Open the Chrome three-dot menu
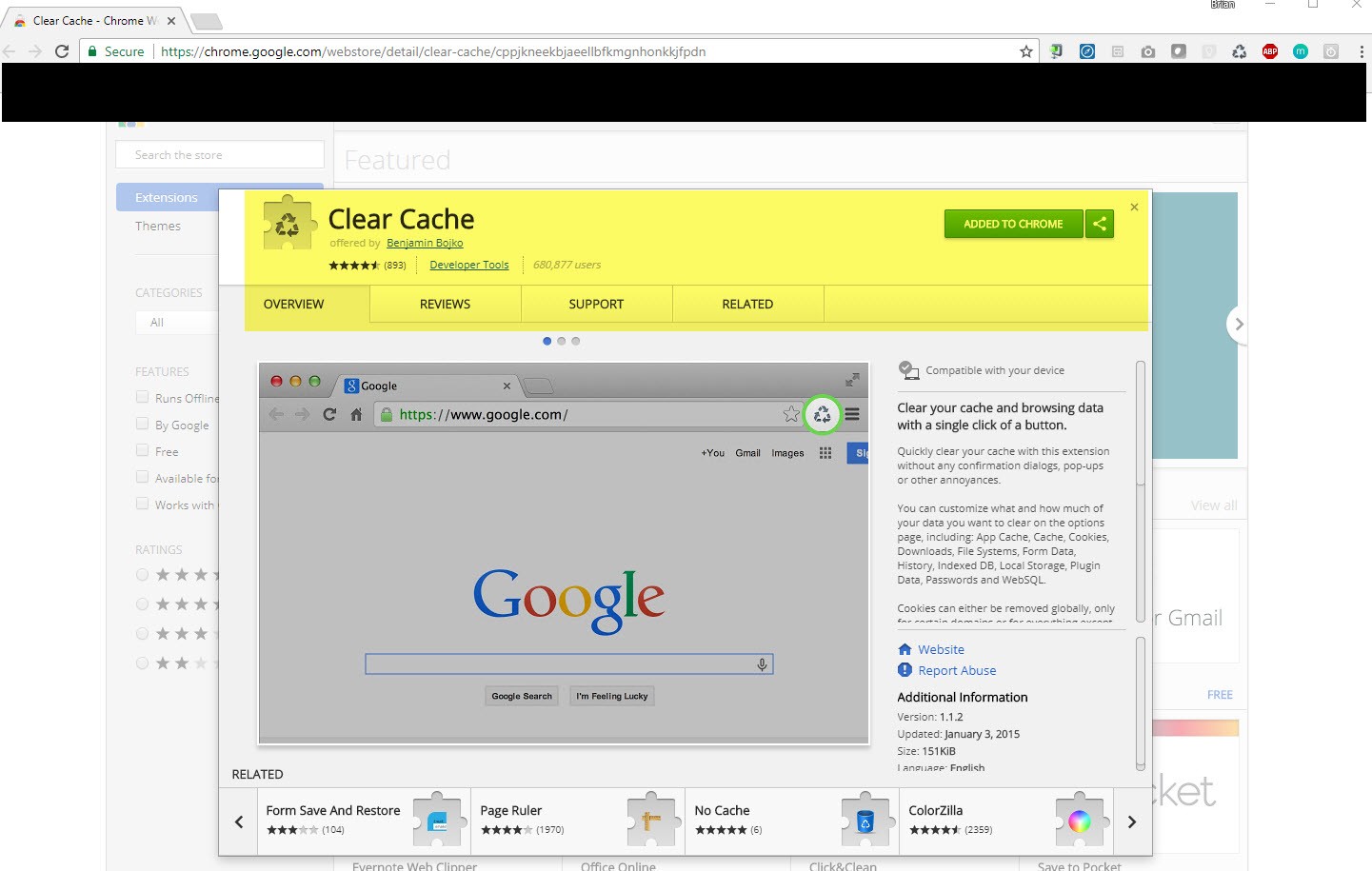This screenshot has width=1372, height=871. [1361, 51]
